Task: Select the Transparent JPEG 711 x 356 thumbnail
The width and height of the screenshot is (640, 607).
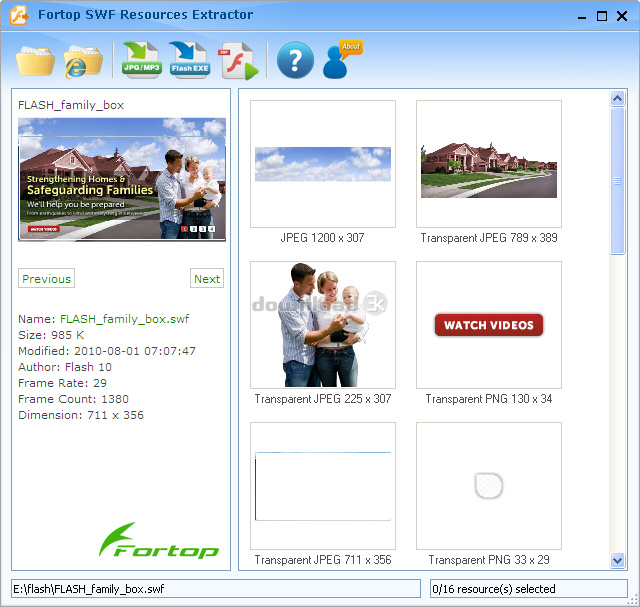Action: tap(322, 486)
